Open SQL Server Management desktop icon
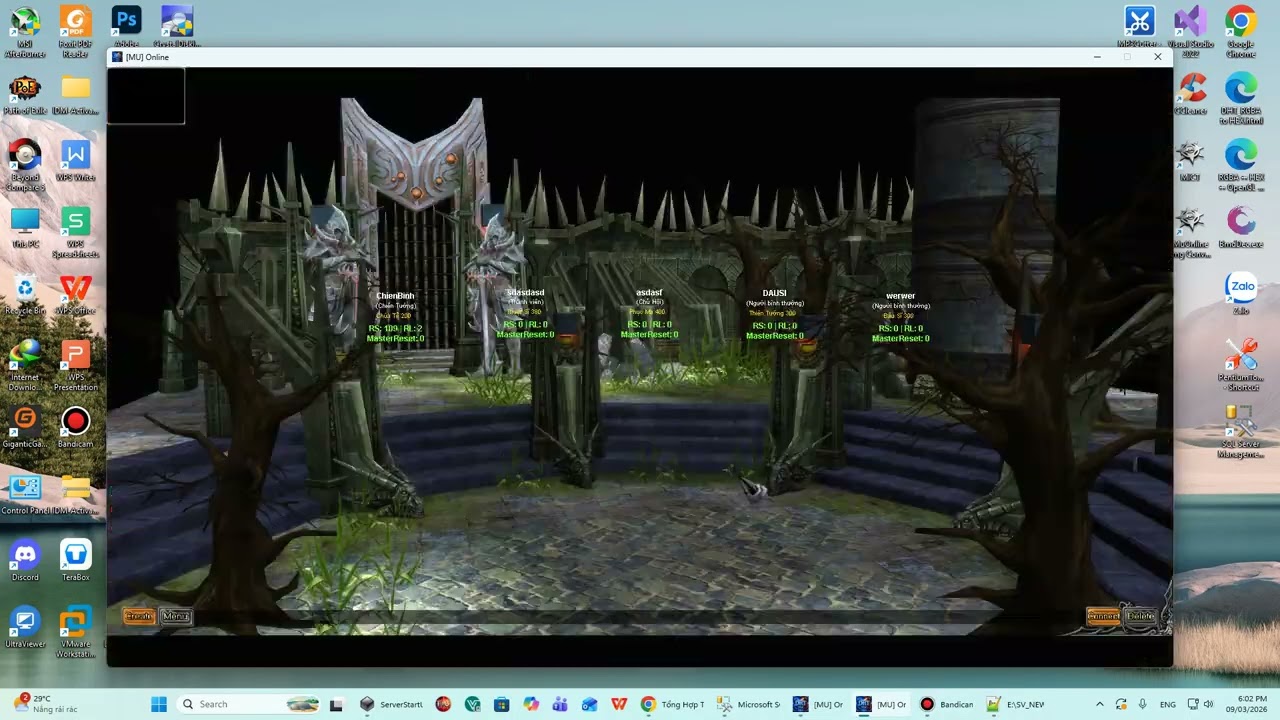This screenshot has width=1280, height=720. click(x=1241, y=432)
